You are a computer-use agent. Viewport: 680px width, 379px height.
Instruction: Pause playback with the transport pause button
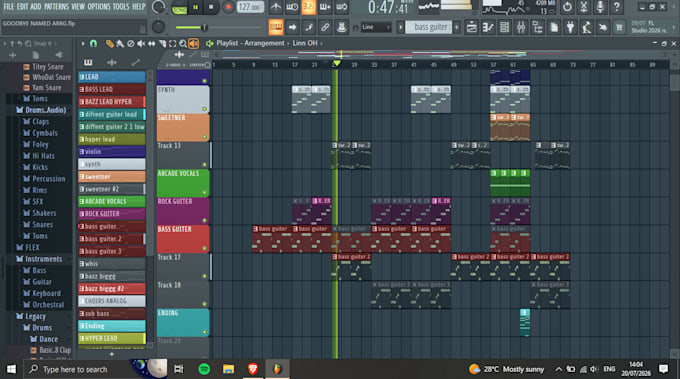point(196,7)
